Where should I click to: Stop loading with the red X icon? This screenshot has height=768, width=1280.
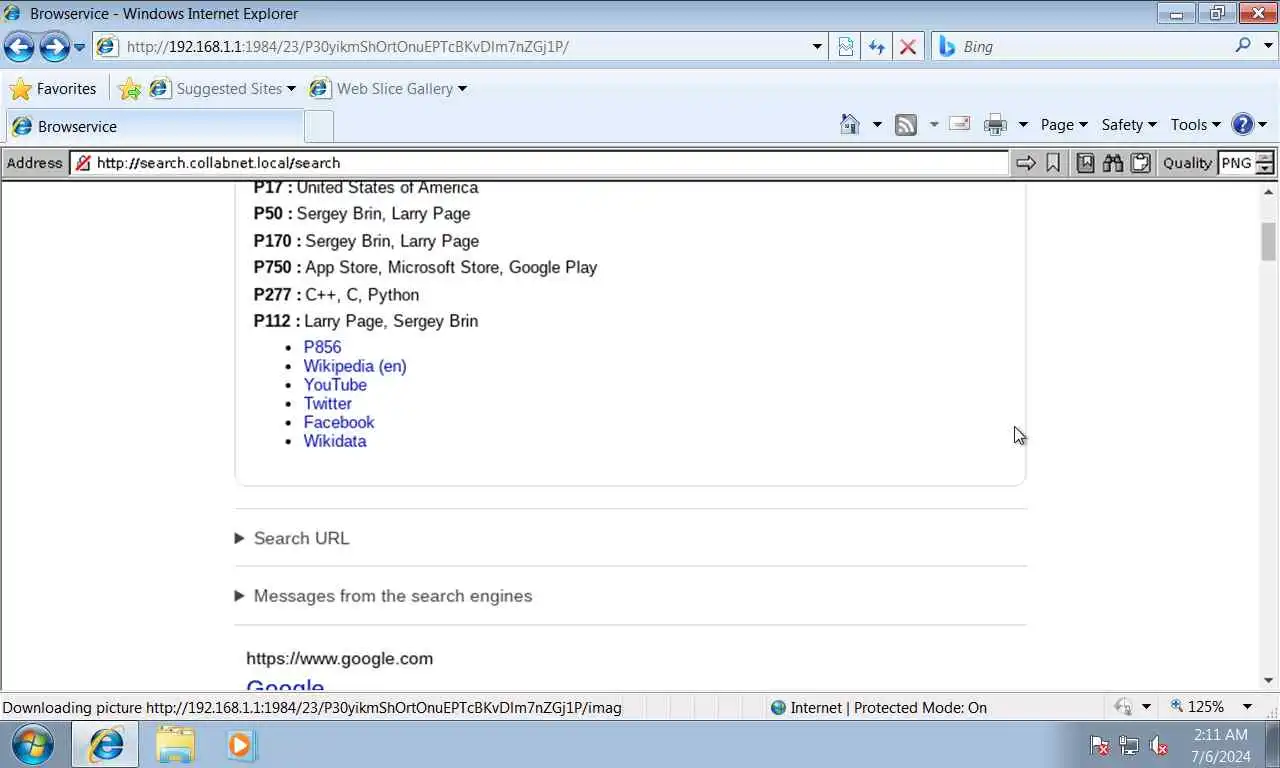tap(907, 46)
